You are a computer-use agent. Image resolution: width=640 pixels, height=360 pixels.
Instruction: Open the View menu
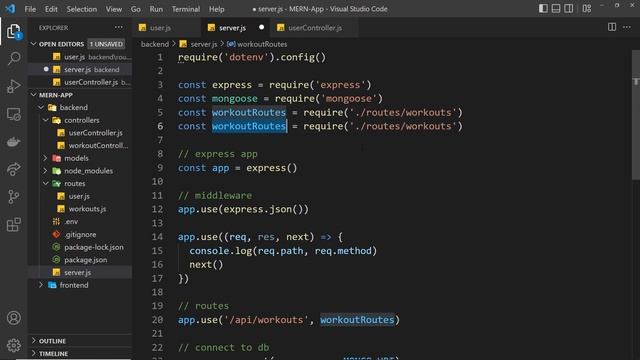(114, 9)
